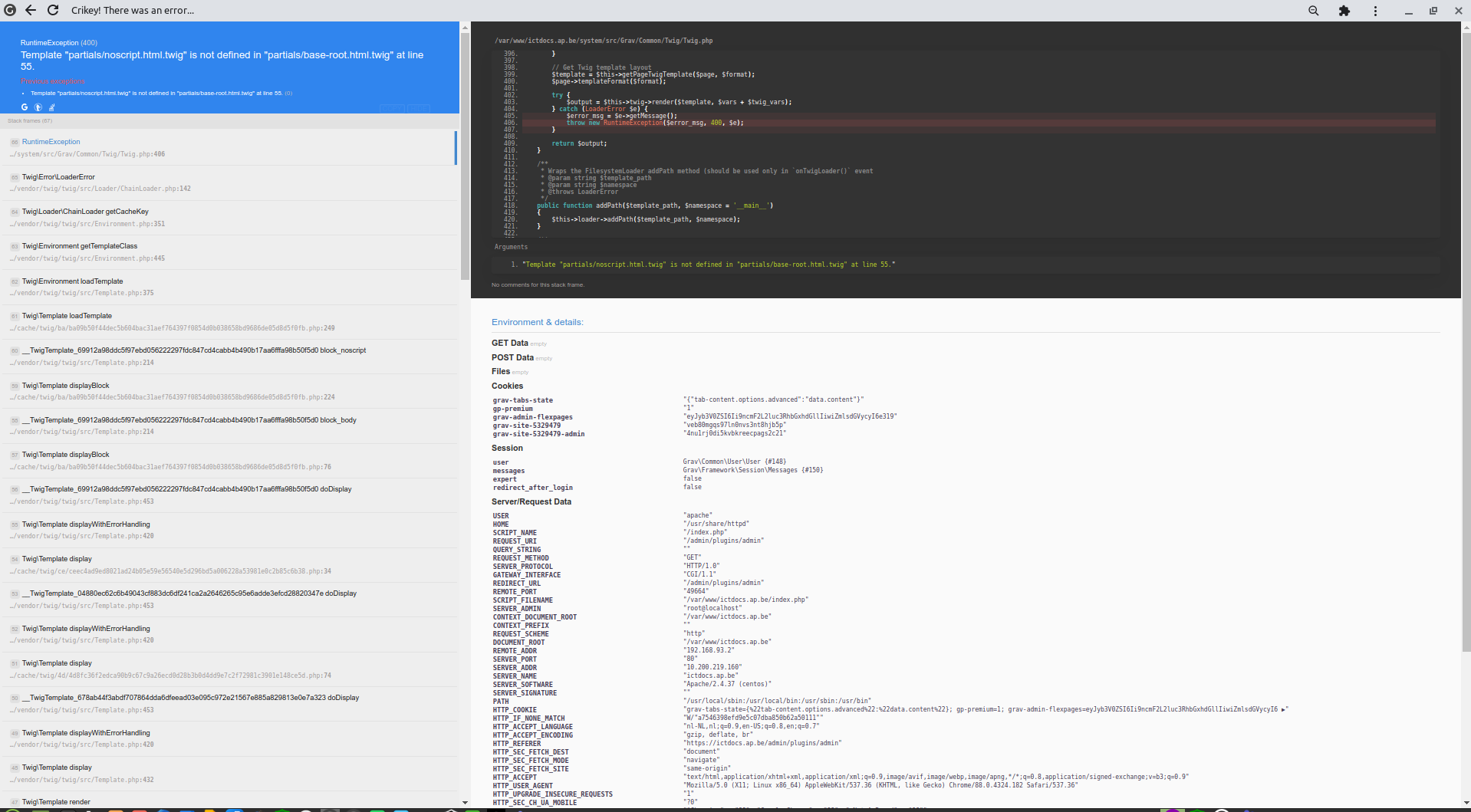Screen dimensions: 1471x812
Task: Select the __TwigTemplate_69912a doDisplay frame
Action: (x=229, y=495)
